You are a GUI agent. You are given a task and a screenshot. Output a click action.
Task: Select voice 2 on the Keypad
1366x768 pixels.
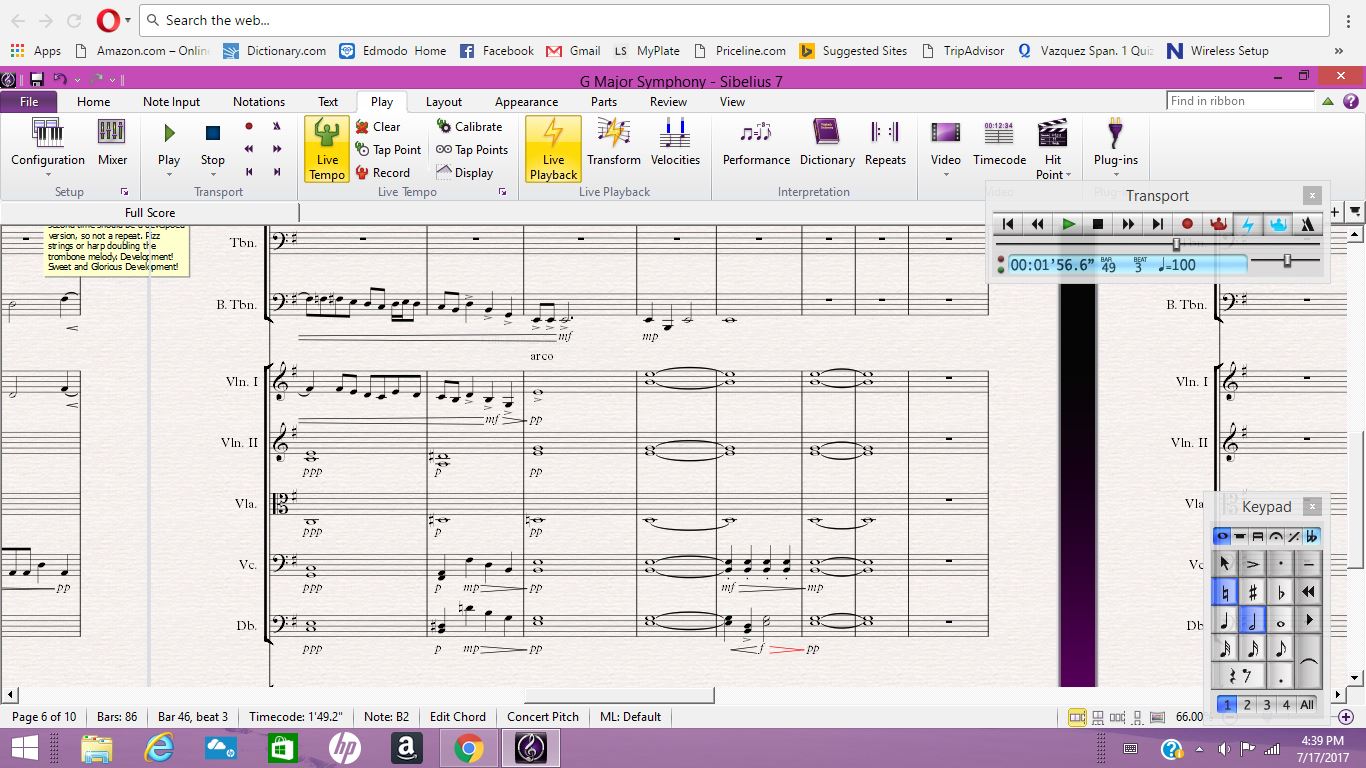pos(1247,704)
